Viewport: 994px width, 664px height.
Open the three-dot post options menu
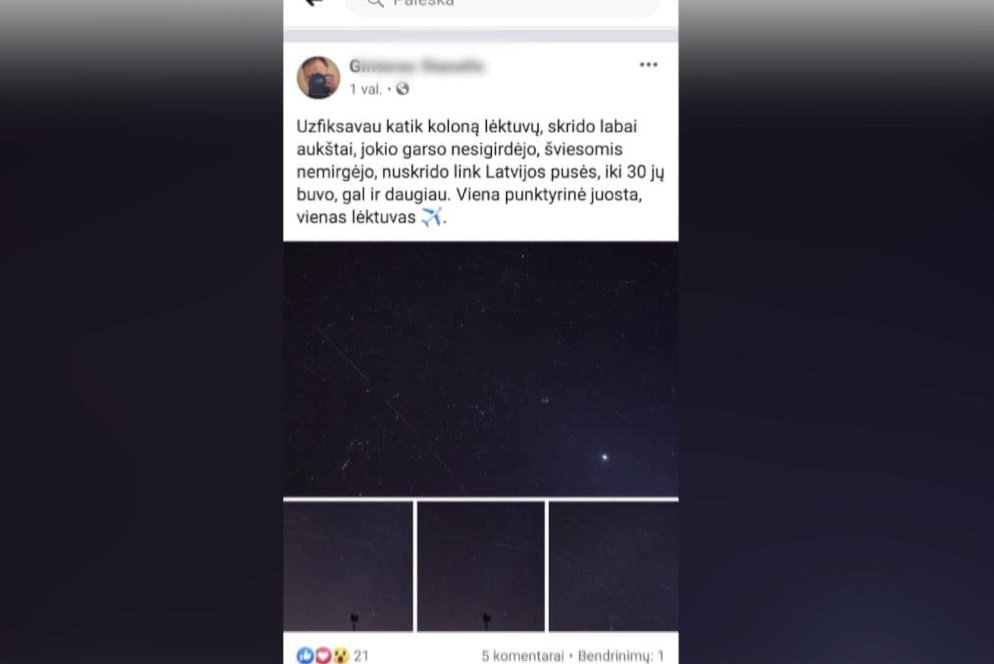coord(648,65)
